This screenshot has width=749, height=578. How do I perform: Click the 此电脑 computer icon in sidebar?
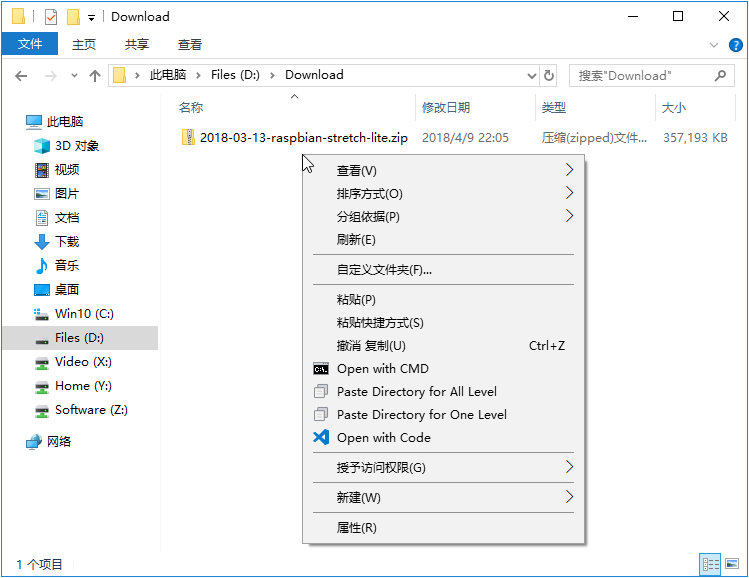coord(33,122)
